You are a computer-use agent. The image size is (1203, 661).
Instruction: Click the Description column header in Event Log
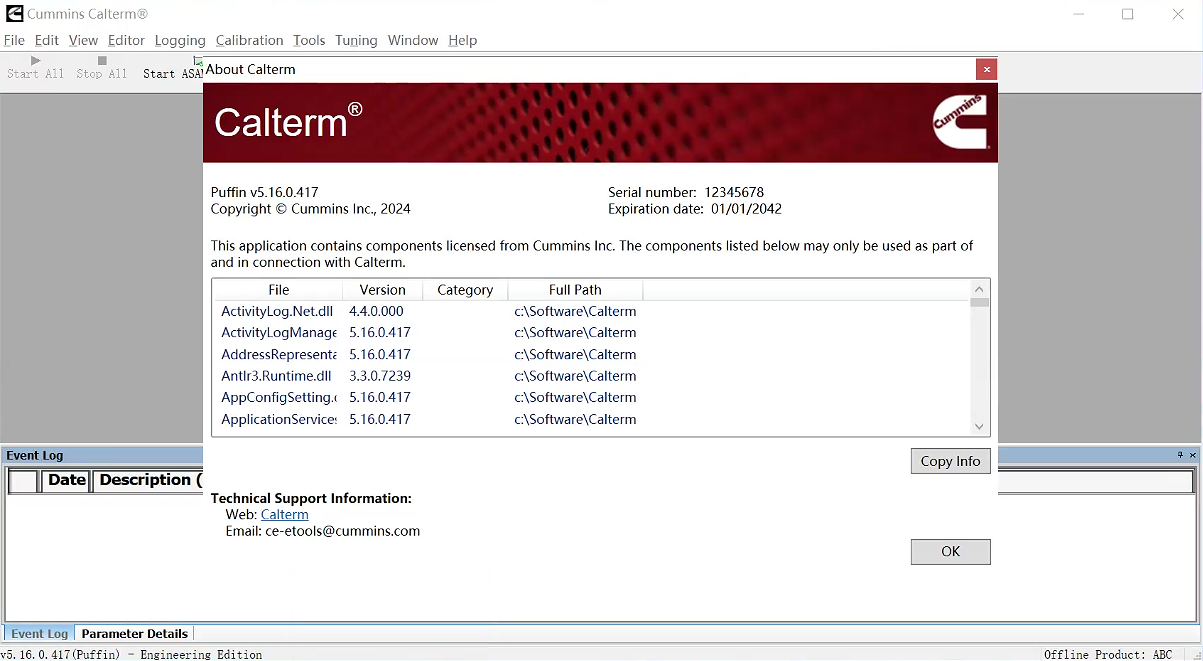[150, 480]
